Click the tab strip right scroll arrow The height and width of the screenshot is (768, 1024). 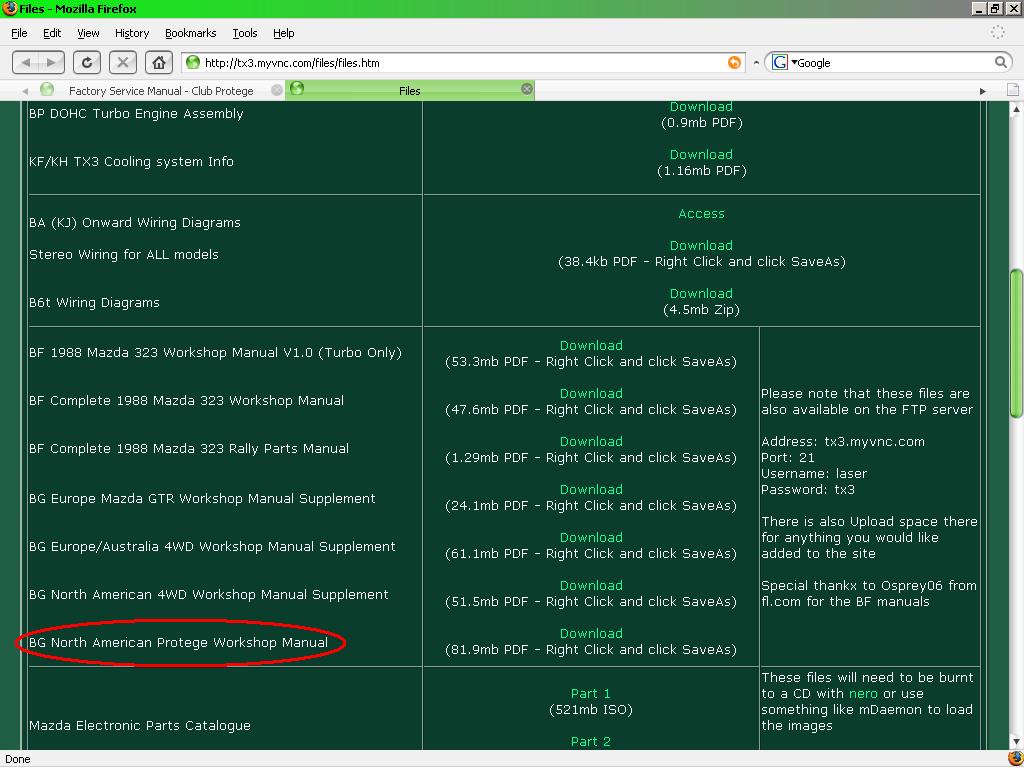pos(982,91)
